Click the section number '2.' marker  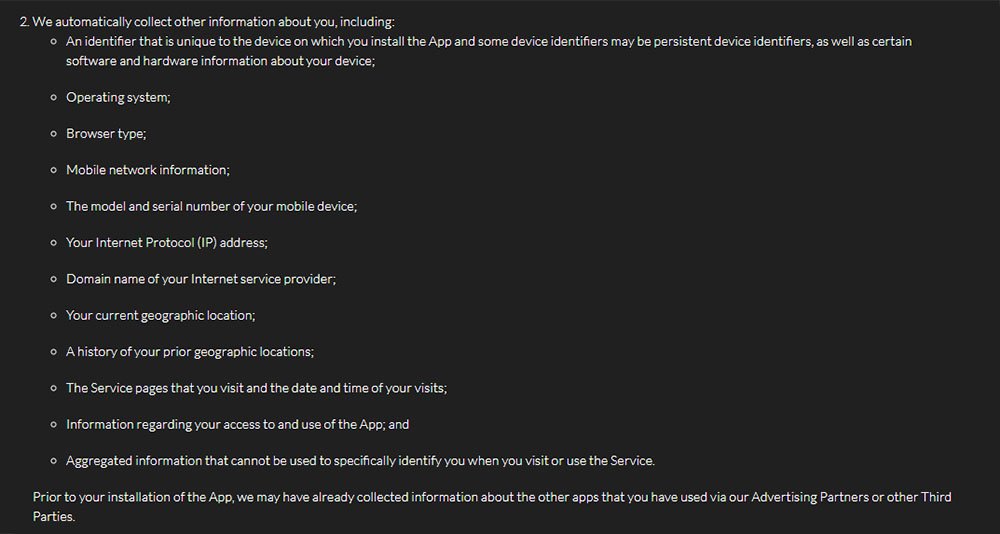(24, 22)
